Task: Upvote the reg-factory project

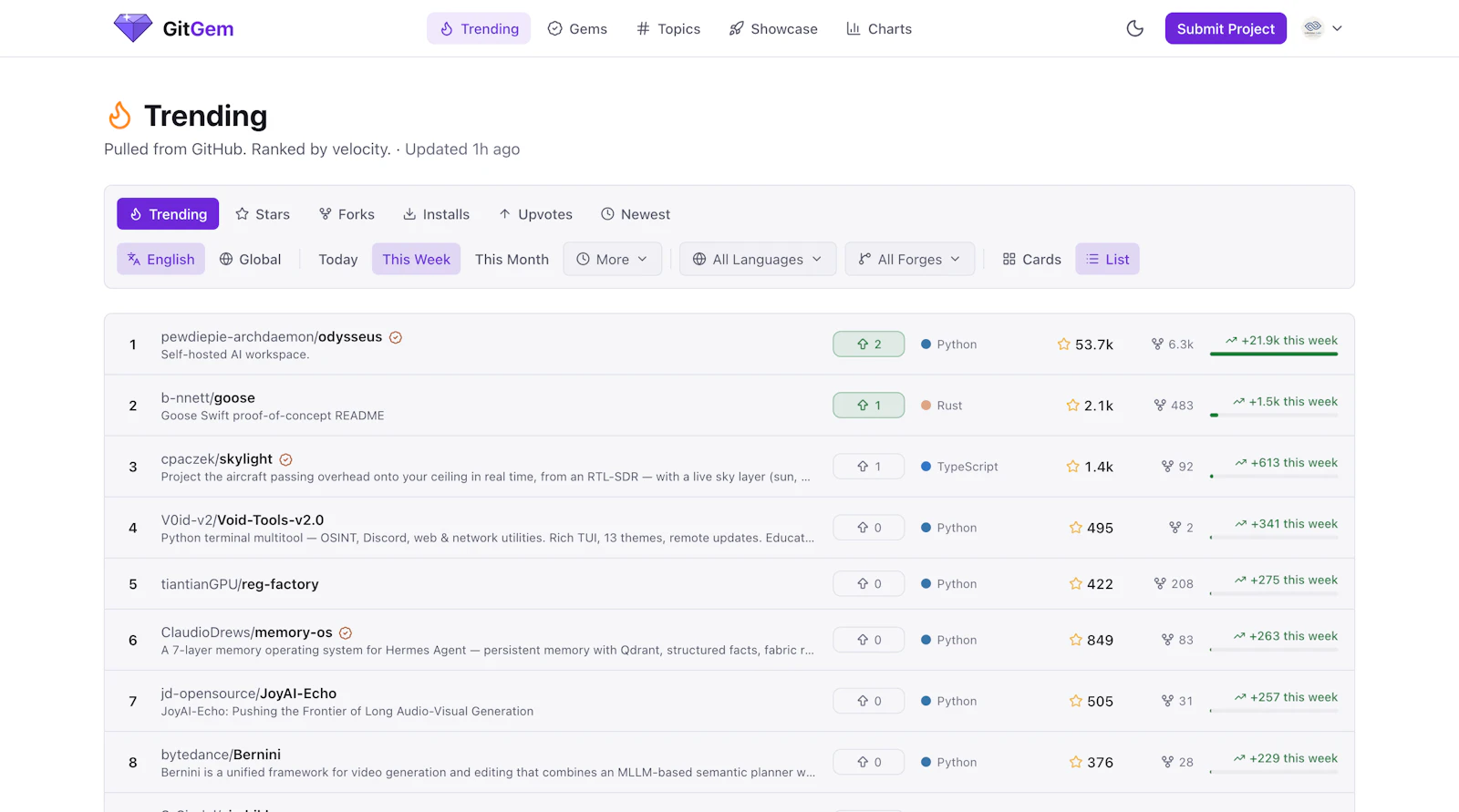Action: (x=868, y=583)
